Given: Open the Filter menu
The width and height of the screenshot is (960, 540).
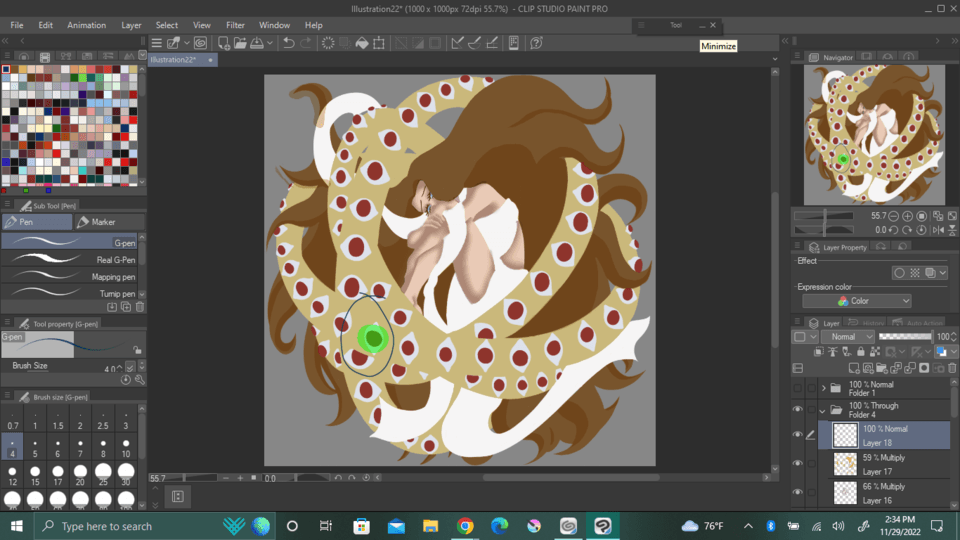Looking at the screenshot, I should pos(235,25).
